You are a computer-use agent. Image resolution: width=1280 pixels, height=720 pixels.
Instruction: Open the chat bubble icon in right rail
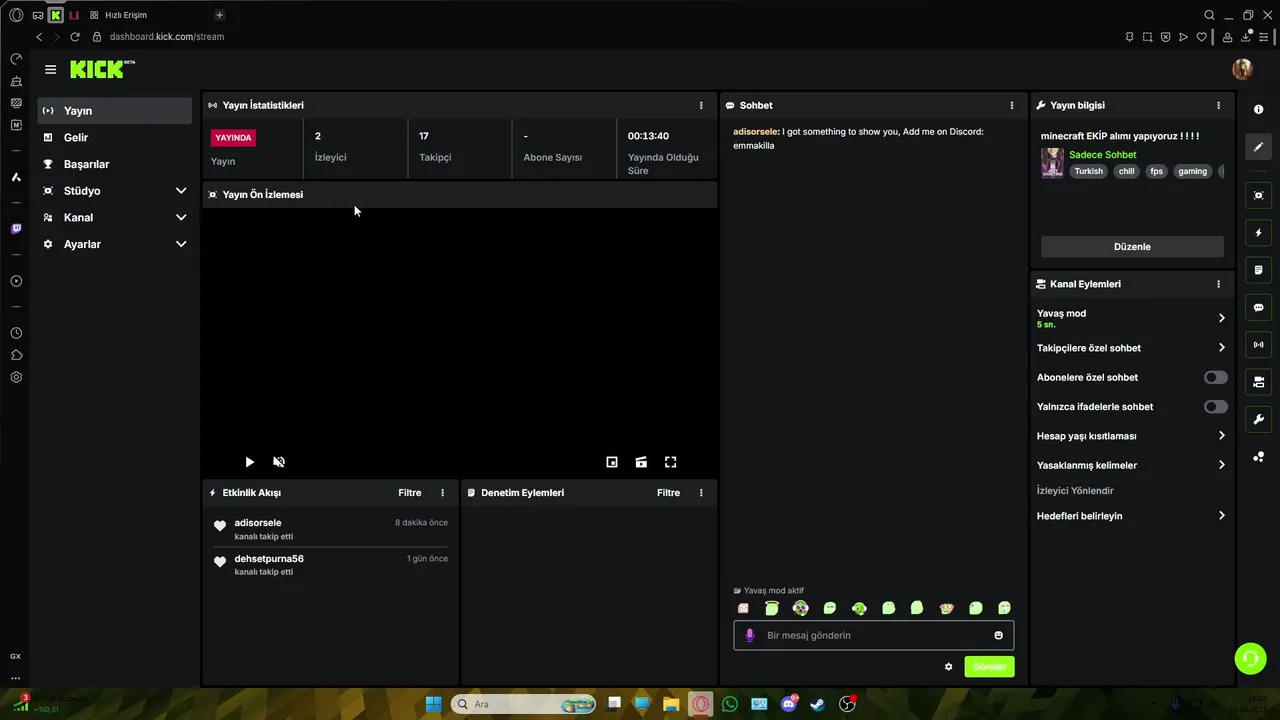pos(1259,307)
